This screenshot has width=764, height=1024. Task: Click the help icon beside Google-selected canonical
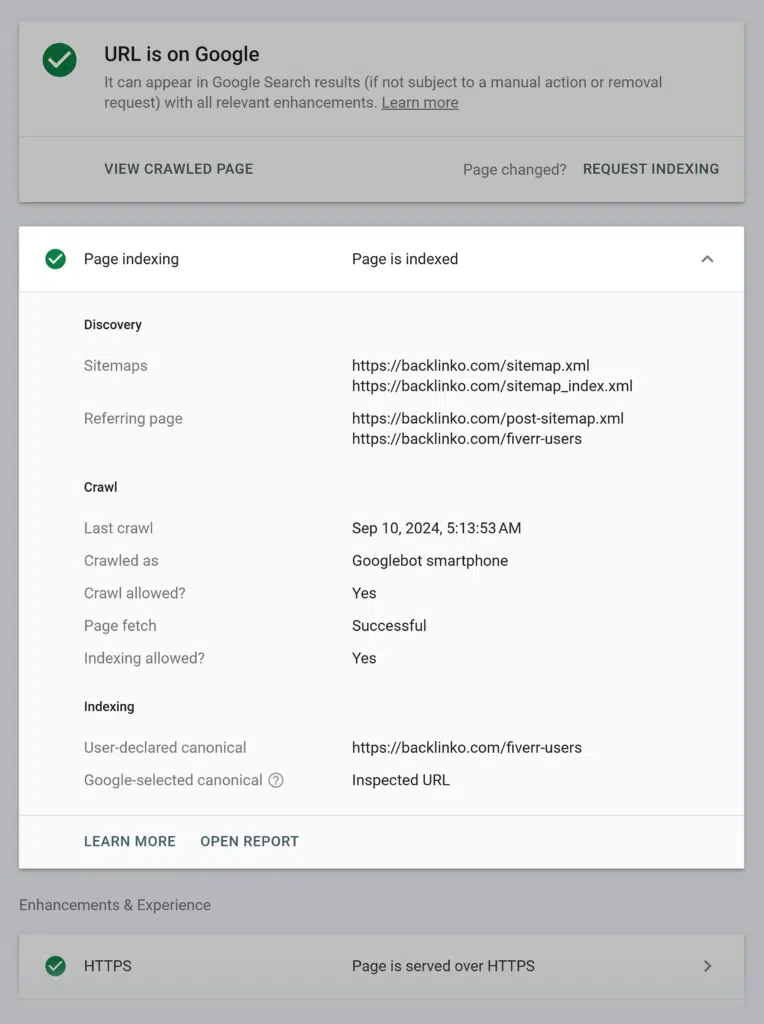point(276,780)
